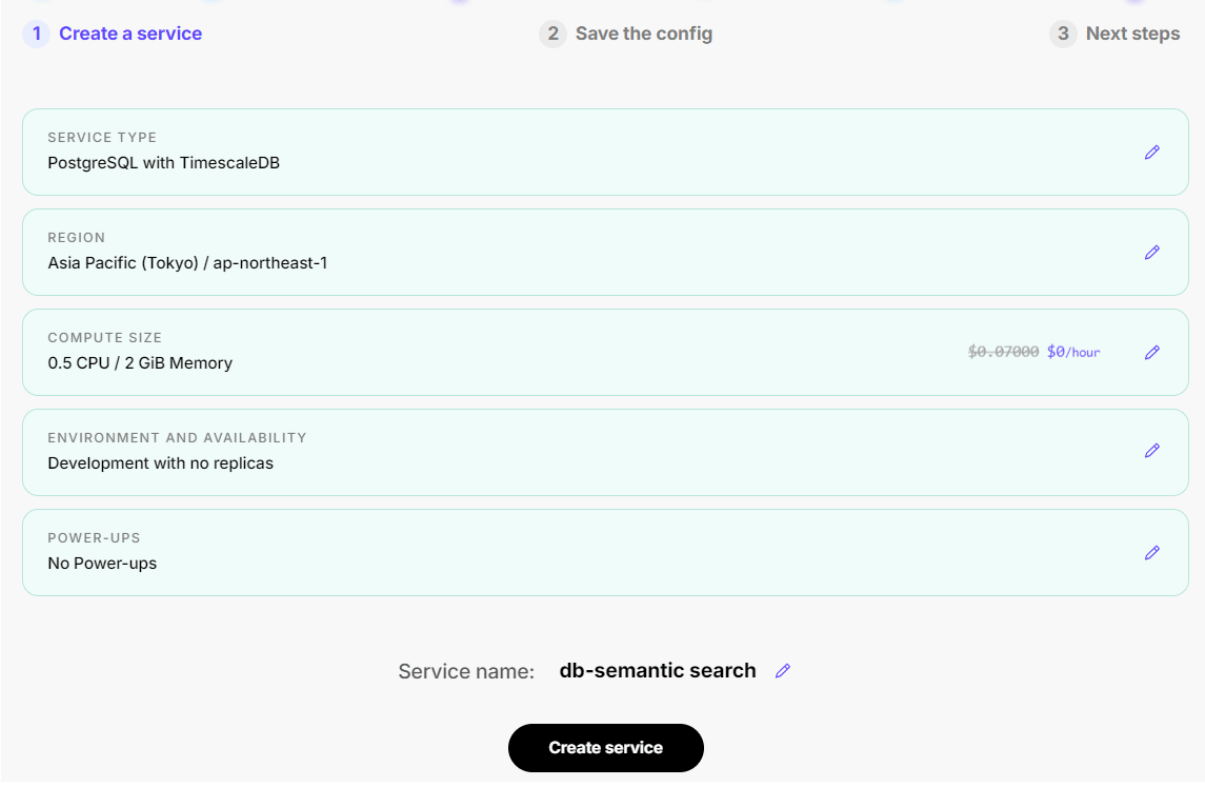Click the edit pencil for Service Type
The width and height of the screenshot is (1205, 785).
point(1152,152)
